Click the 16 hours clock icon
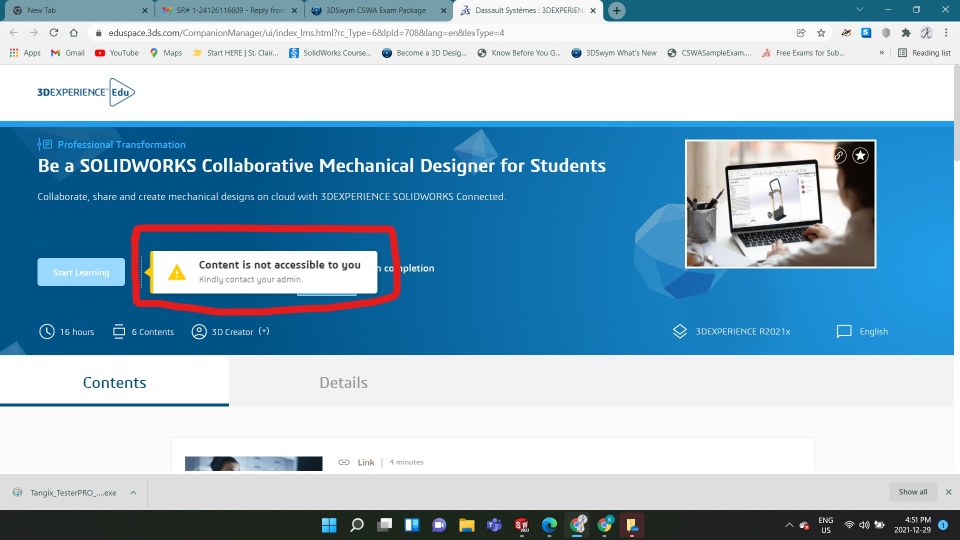 point(47,331)
